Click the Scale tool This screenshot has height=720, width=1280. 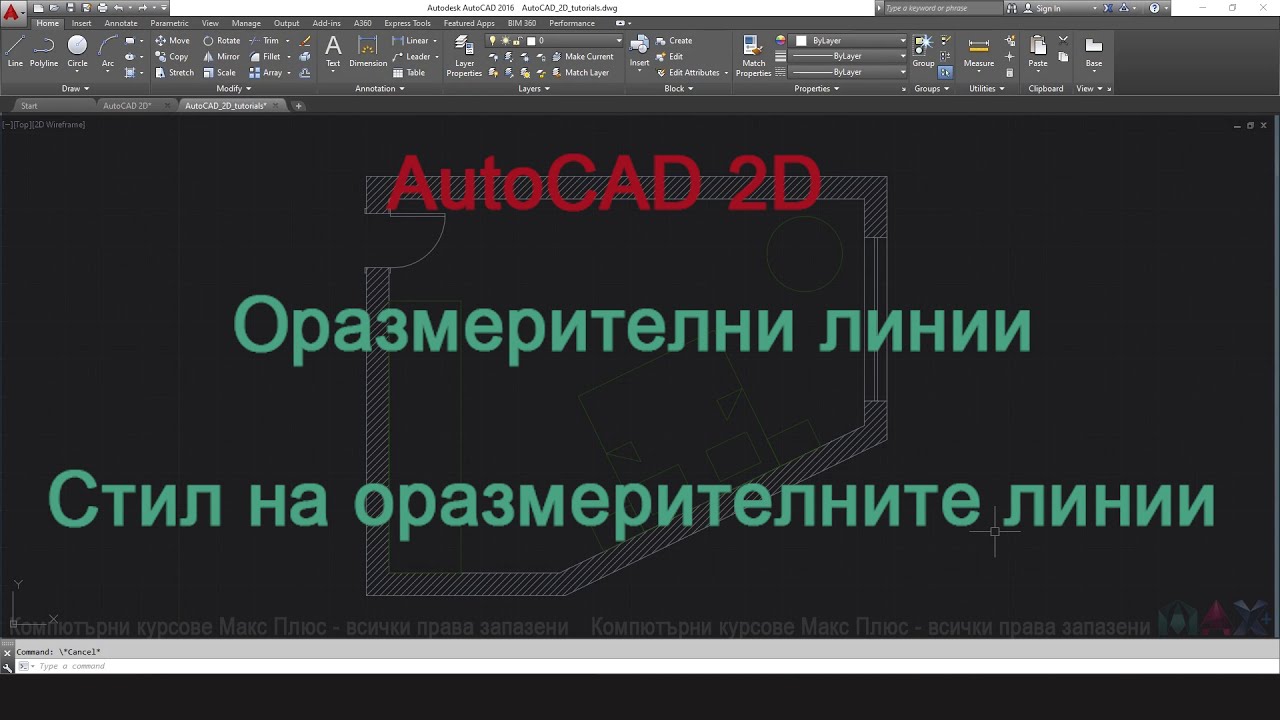point(219,73)
